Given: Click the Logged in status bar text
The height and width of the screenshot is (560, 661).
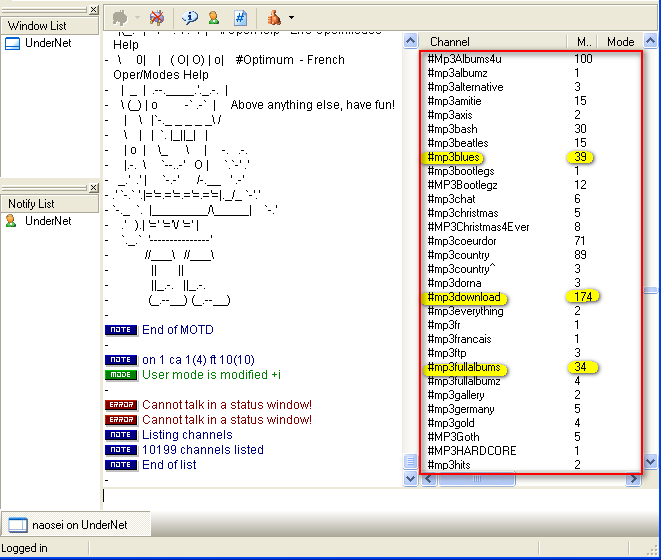Looking at the screenshot, I should (24, 548).
